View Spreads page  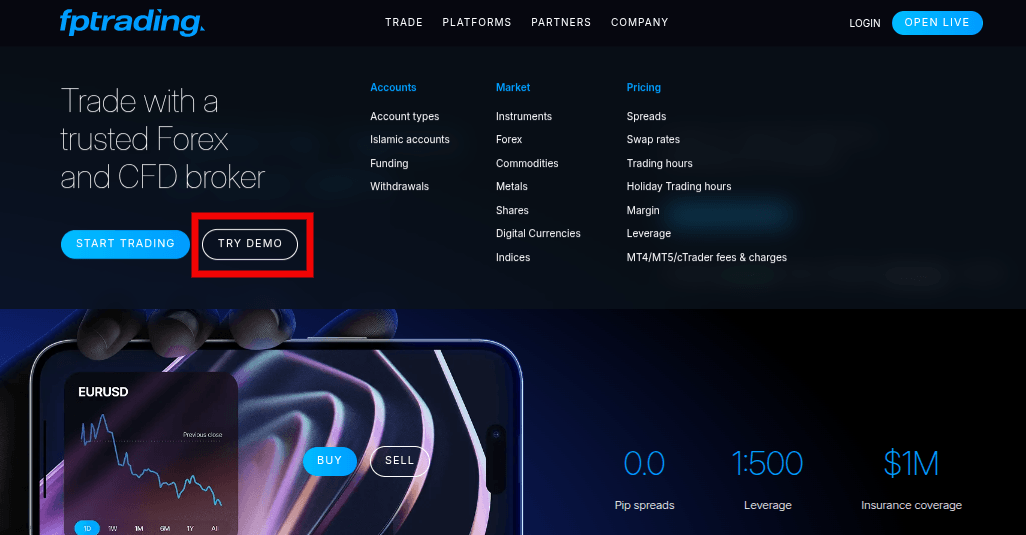tap(646, 116)
